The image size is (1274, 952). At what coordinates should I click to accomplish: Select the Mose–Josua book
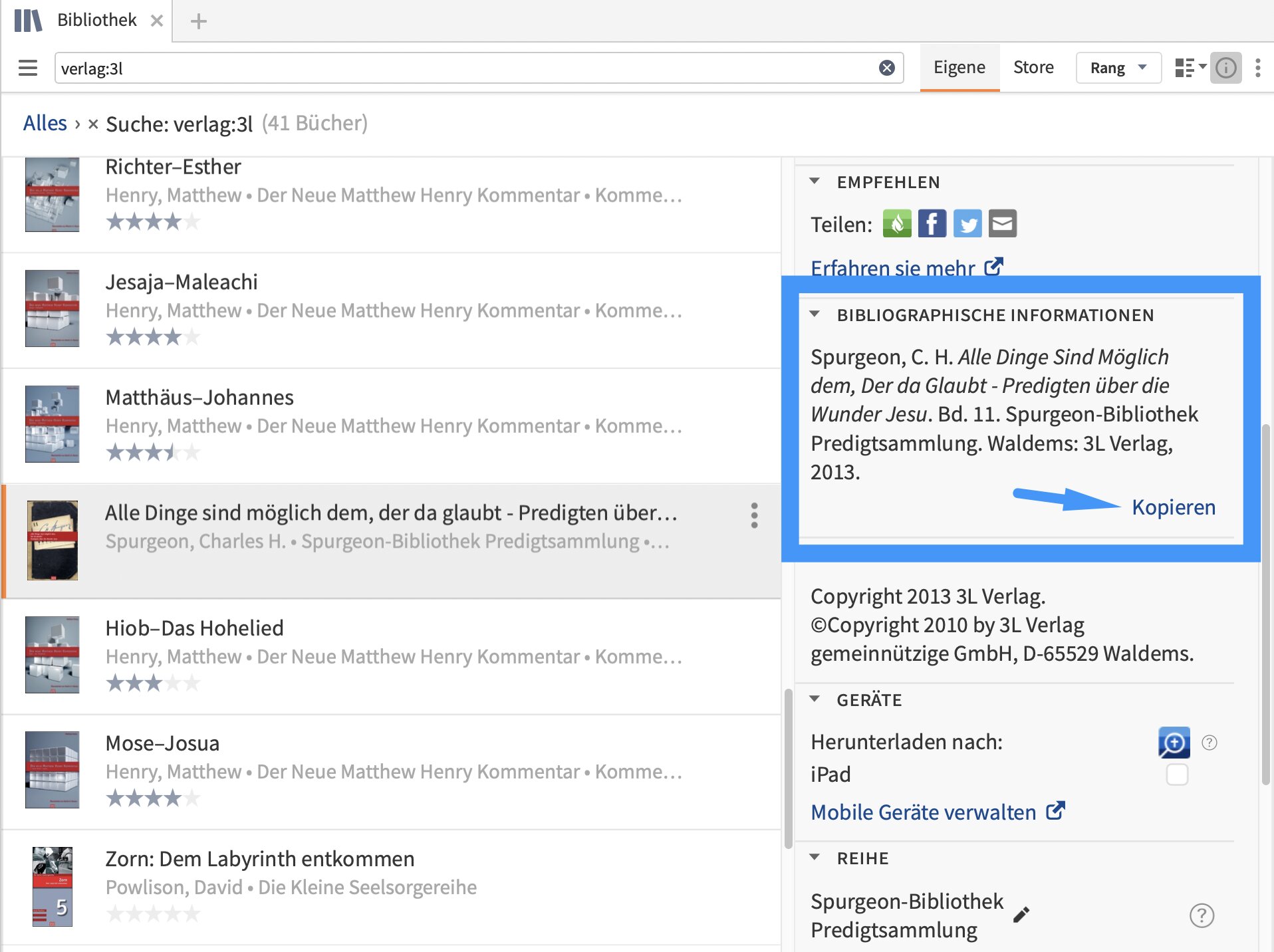coord(391,773)
